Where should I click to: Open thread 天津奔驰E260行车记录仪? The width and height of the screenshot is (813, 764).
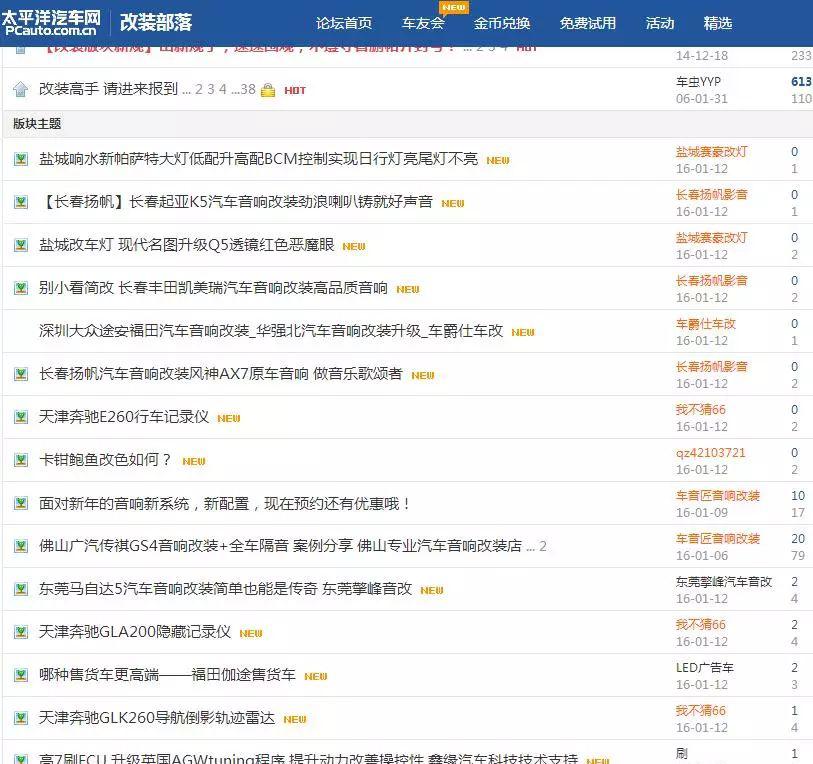tap(124, 417)
